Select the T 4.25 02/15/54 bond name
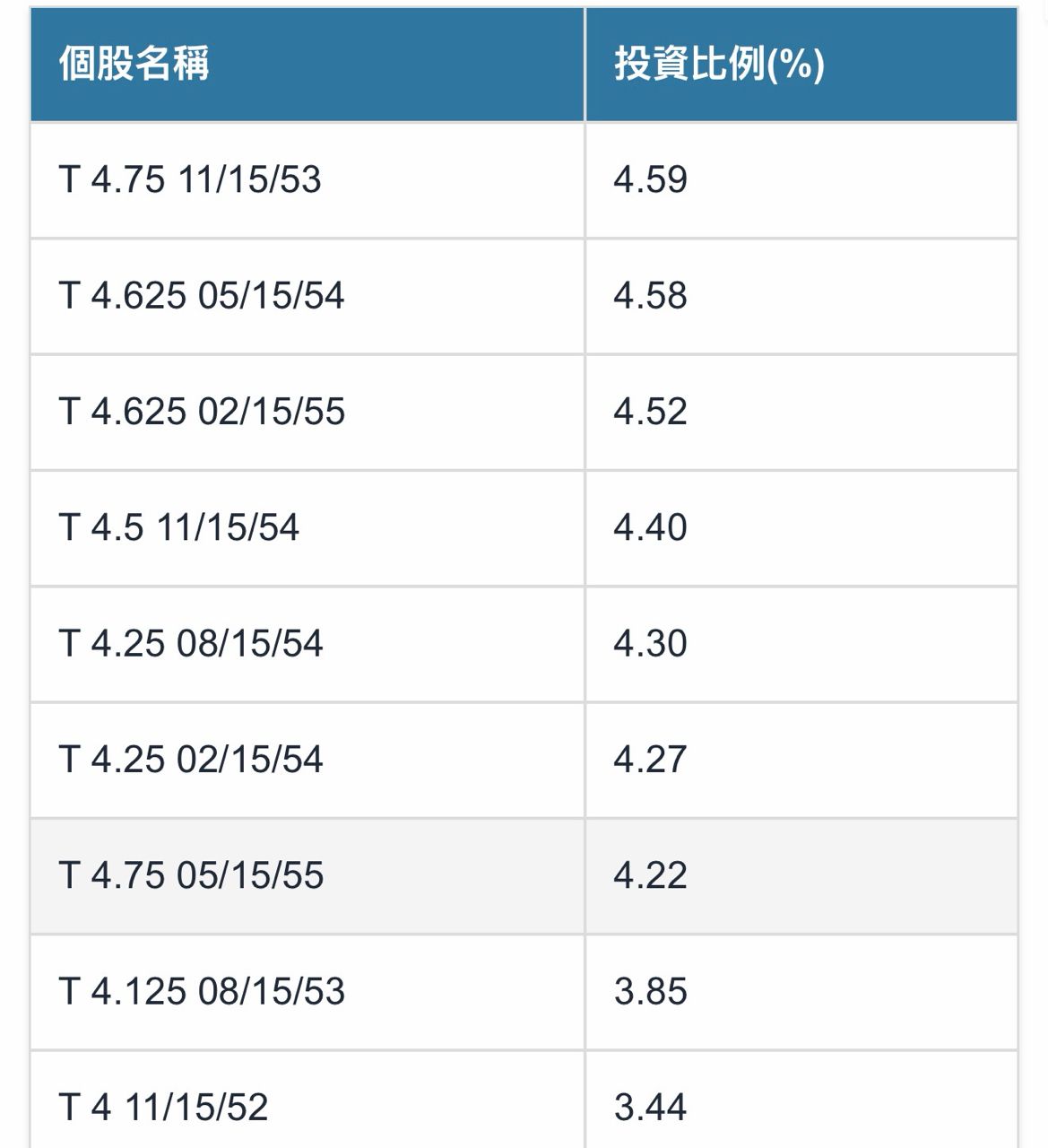This screenshot has width=1048, height=1148. (191, 759)
